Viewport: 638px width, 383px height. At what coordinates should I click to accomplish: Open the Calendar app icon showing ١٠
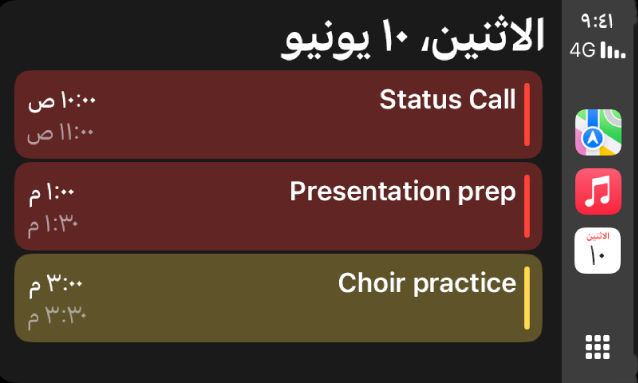click(597, 250)
